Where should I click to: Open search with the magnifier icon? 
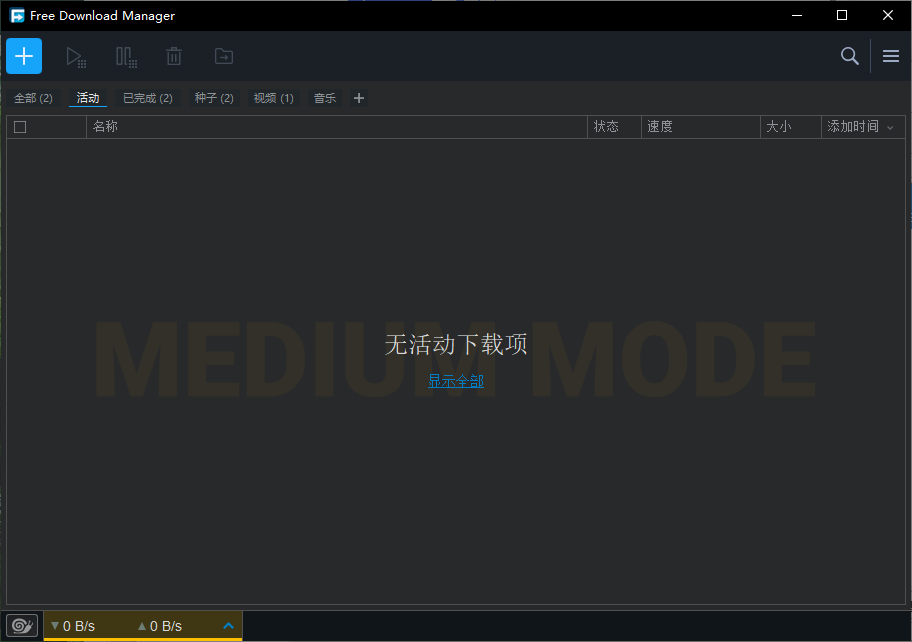point(849,56)
